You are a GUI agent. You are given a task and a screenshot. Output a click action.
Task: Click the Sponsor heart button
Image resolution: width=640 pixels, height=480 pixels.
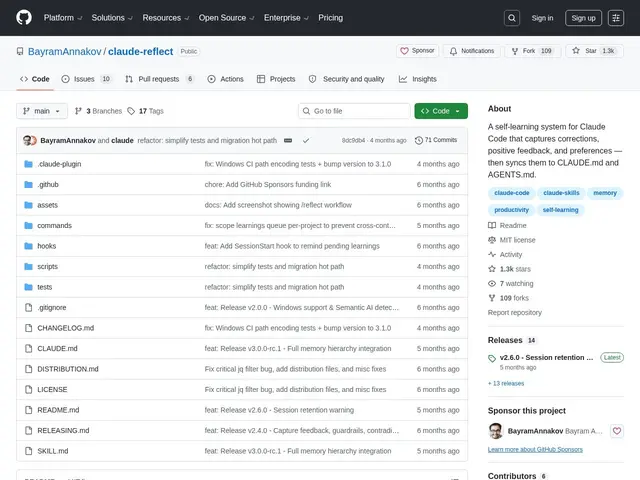tap(417, 51)
